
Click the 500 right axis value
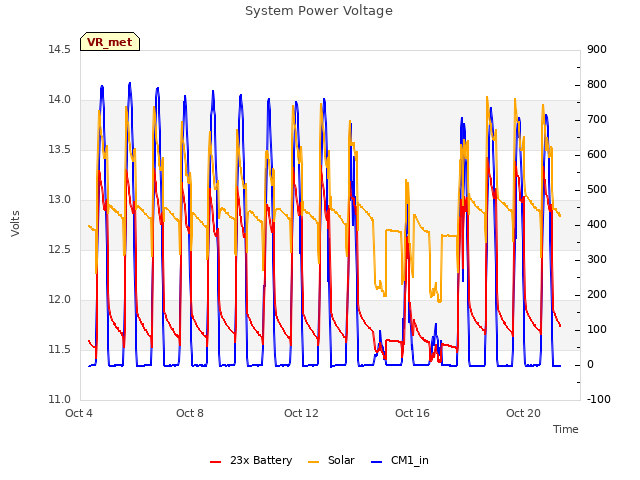tap(597, 190)
